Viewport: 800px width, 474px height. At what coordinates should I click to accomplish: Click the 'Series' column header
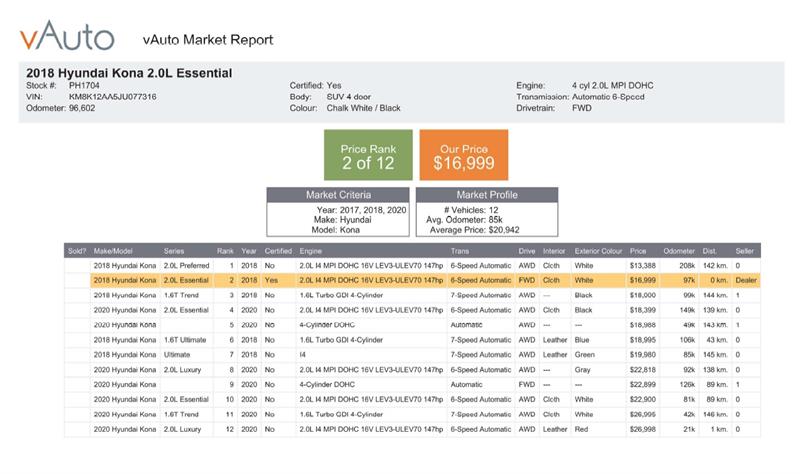tap(174, 251)
